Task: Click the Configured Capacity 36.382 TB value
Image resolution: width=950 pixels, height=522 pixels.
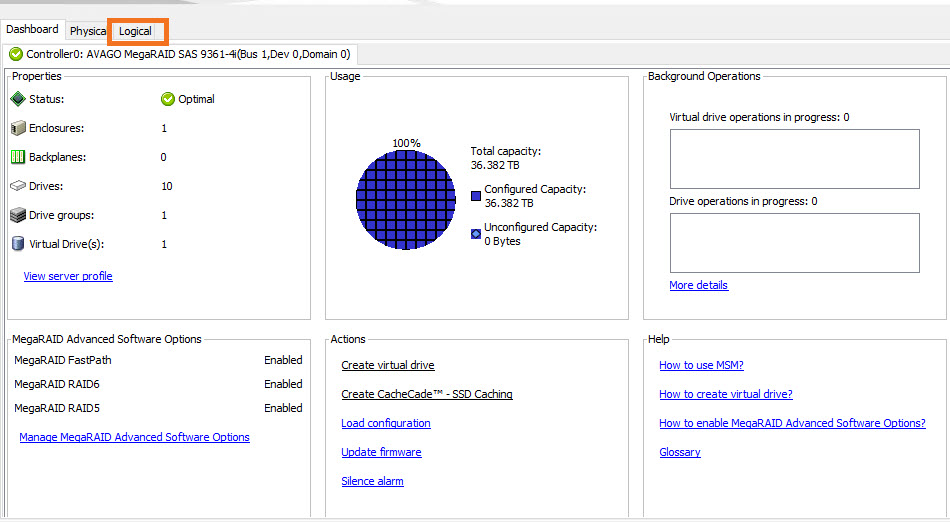Action: click(509, 203)
